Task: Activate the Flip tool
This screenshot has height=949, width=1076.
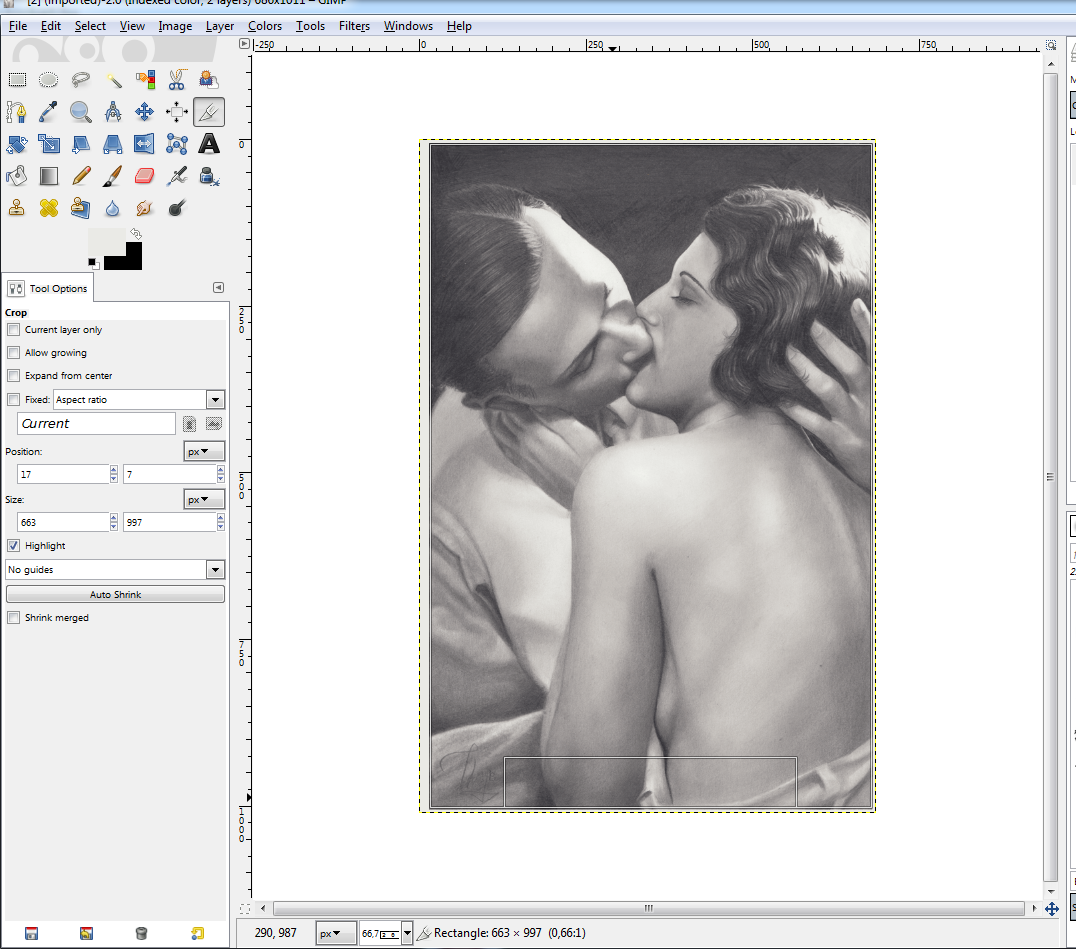Action: pyautogui.click(x=145, y=144)
